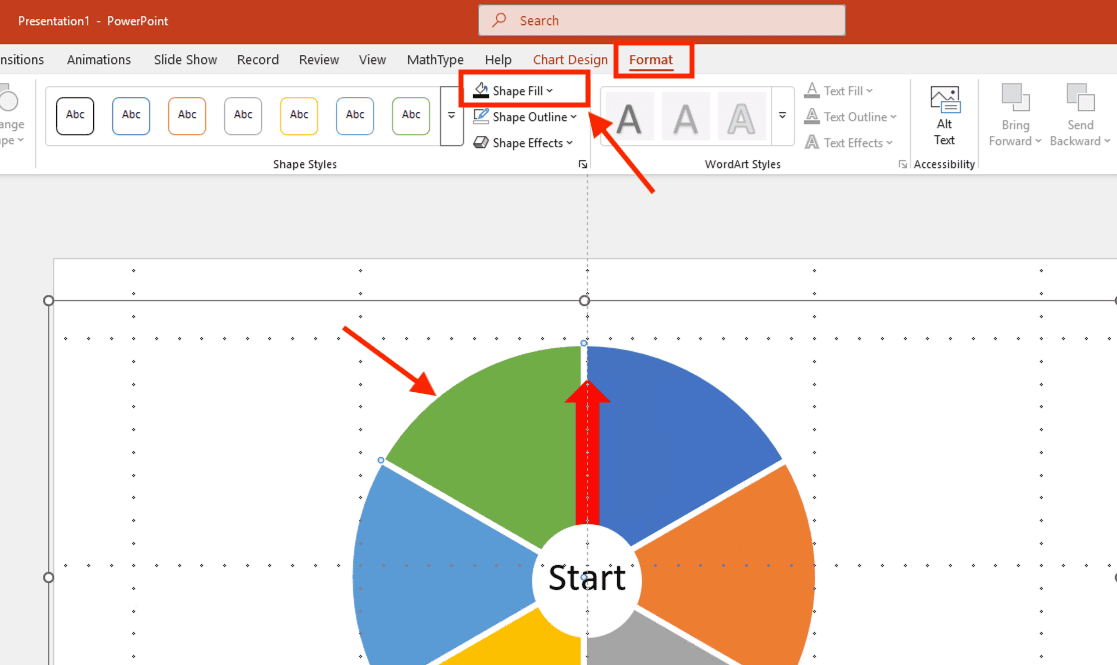Open the WordArt Styles dialog launcher
1117x665 pixels.
(x=903, y=164)
